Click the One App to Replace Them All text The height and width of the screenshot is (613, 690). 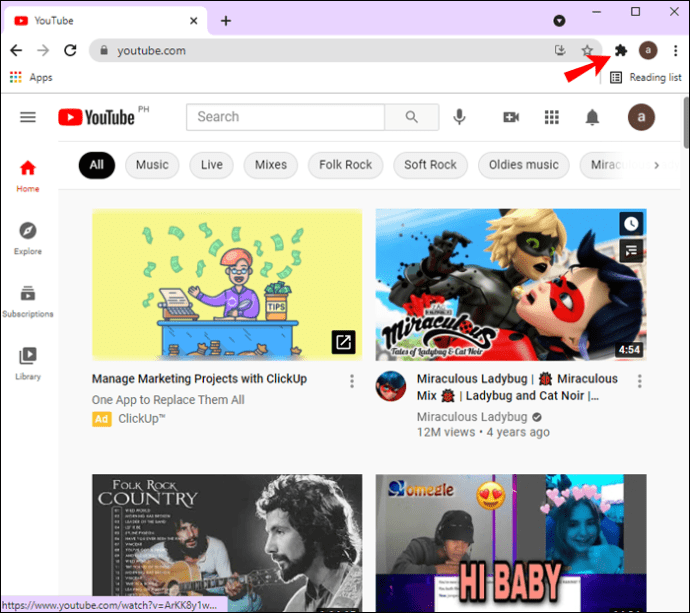[x=168, y=400]
